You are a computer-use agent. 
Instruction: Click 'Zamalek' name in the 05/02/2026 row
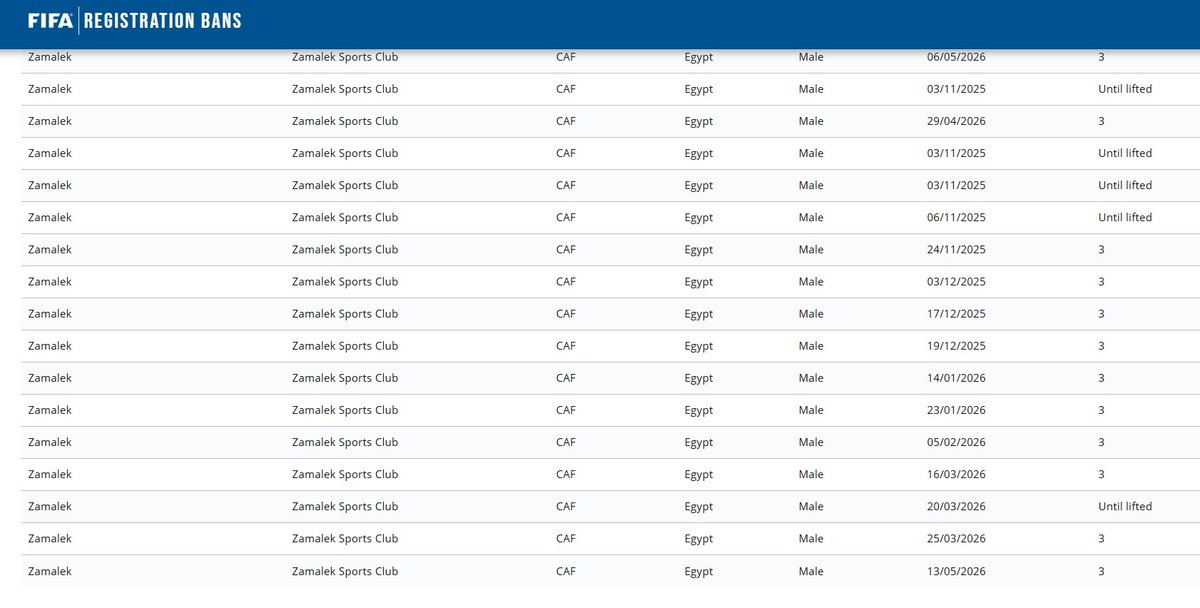tap(50, 441)
